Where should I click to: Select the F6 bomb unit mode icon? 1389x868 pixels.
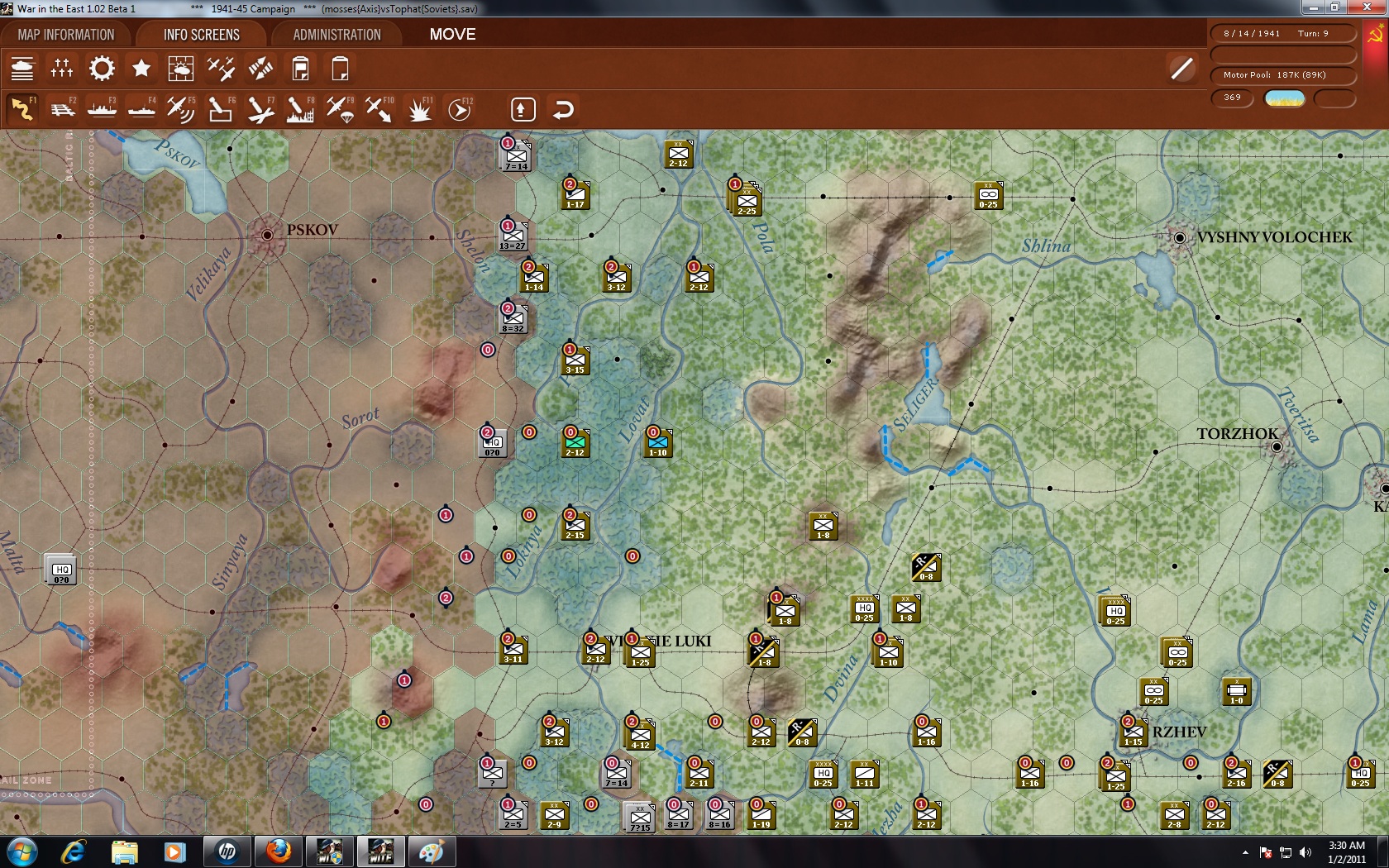[221, 109]
